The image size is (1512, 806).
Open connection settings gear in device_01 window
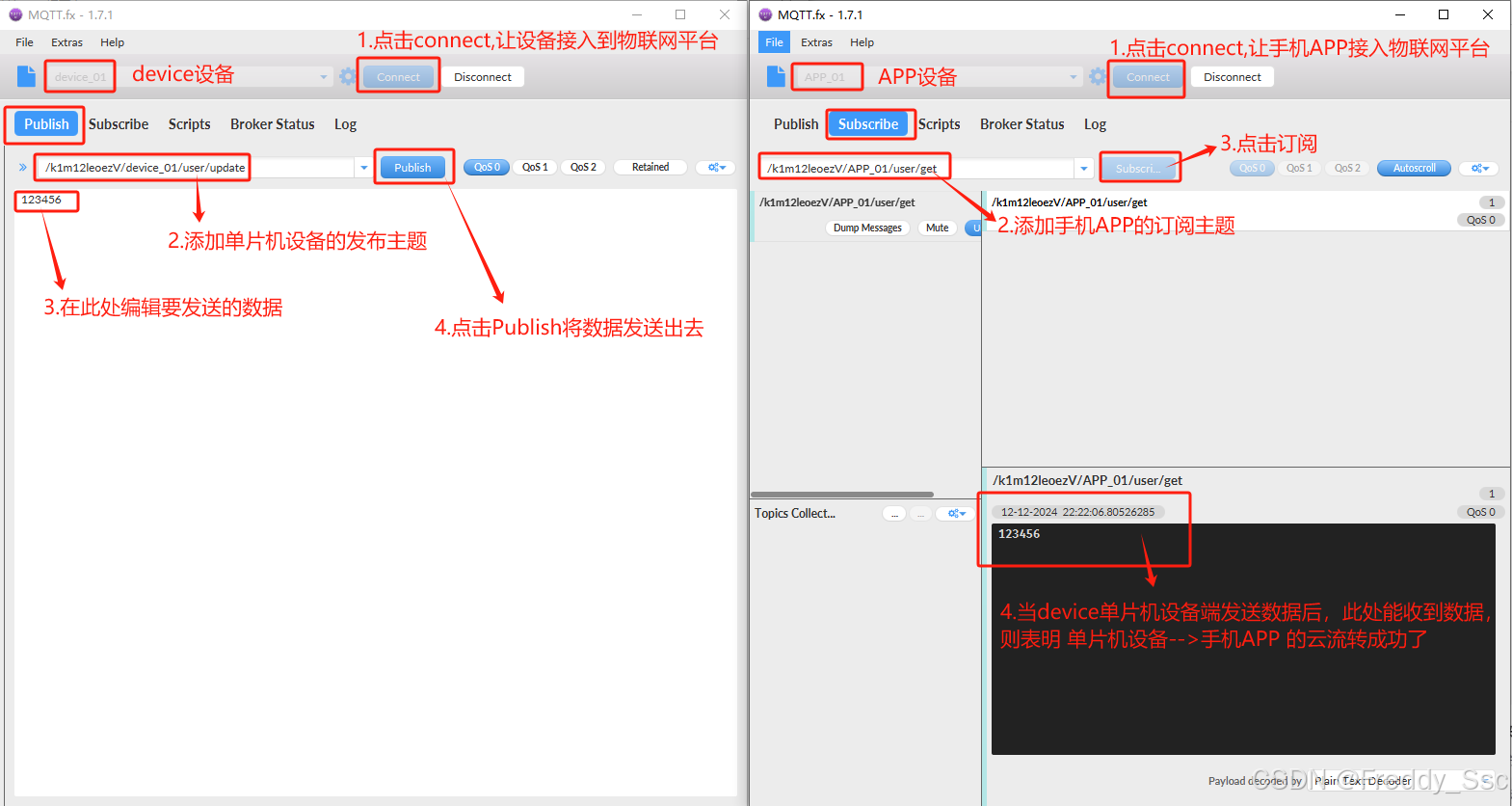point(348,76)
